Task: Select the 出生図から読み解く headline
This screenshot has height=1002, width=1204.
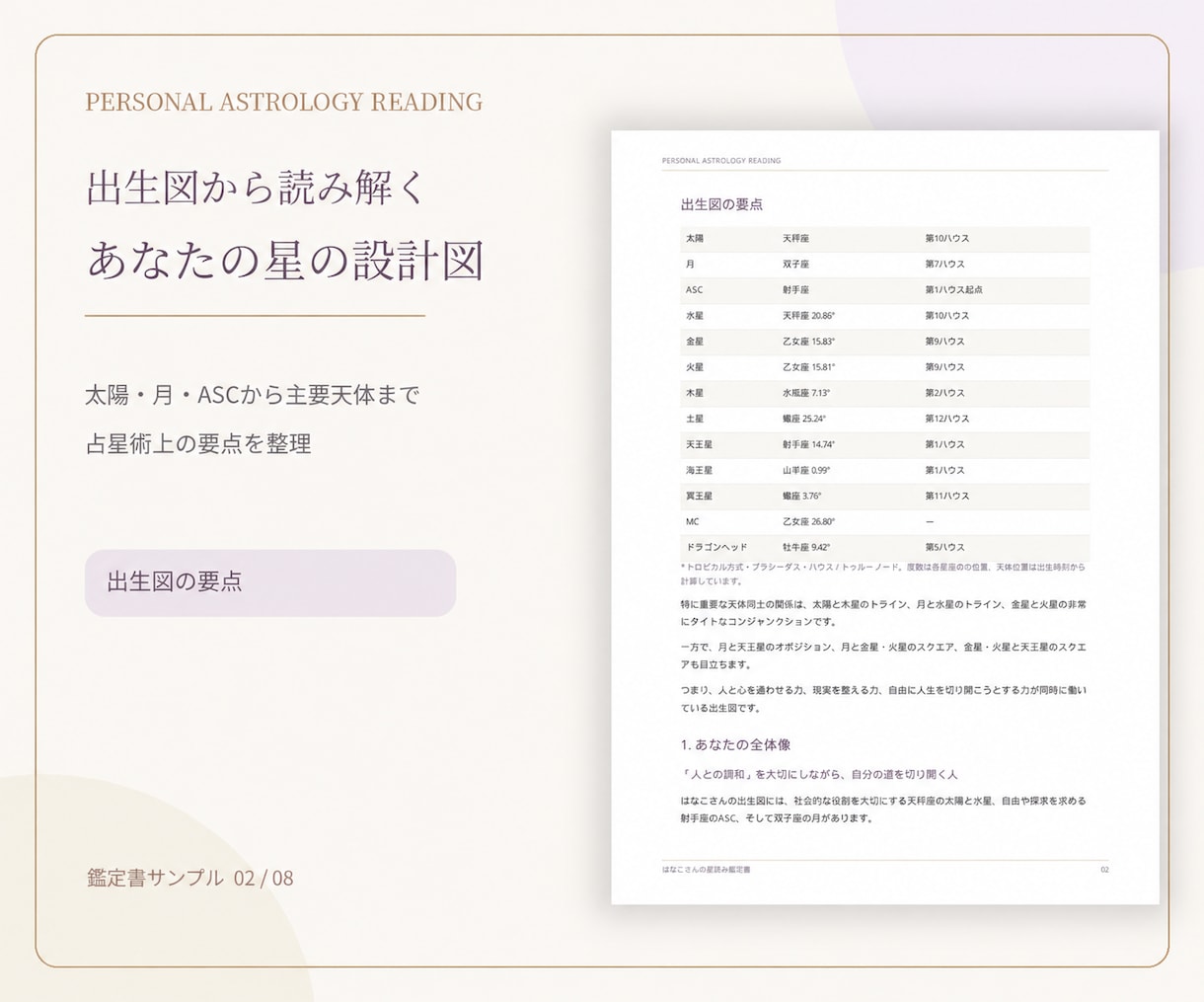Action: [x=257, y=187]
